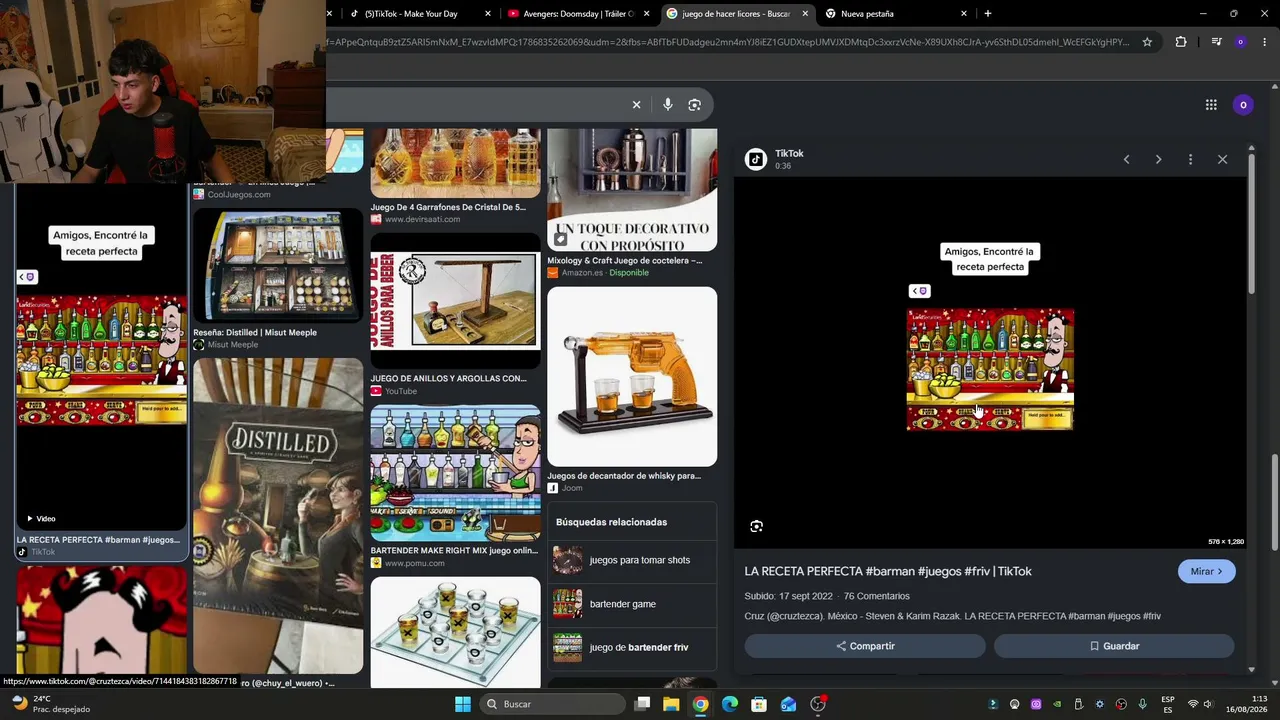Open the Juego de Anillos y Argollas image
1280x720 pixels.
tap(455, 302)
